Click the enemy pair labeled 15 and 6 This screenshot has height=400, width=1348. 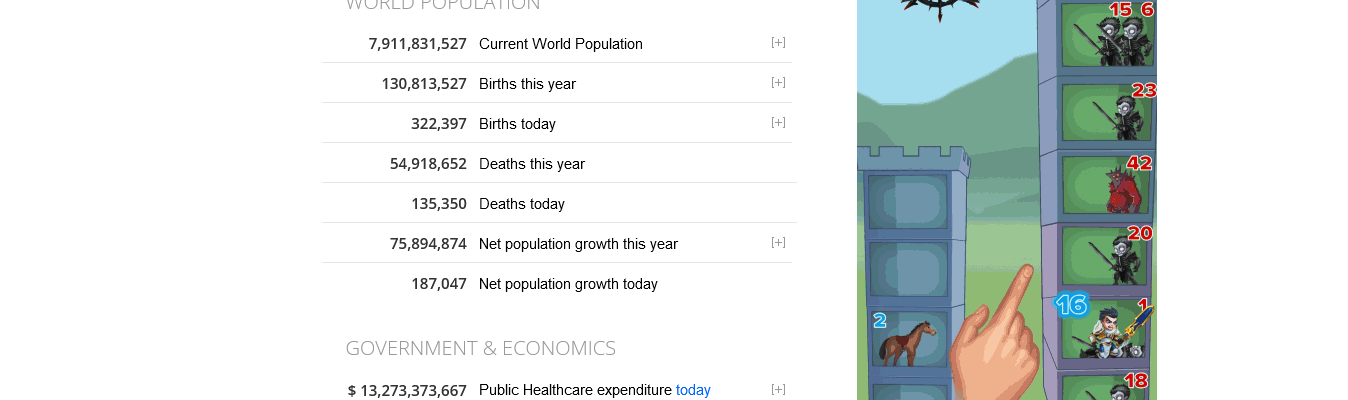click(x=1120, y=38)
